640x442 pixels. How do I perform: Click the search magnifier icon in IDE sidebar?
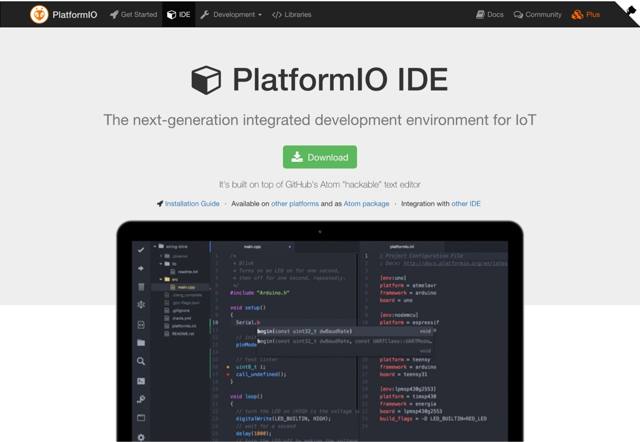point(141,361)
